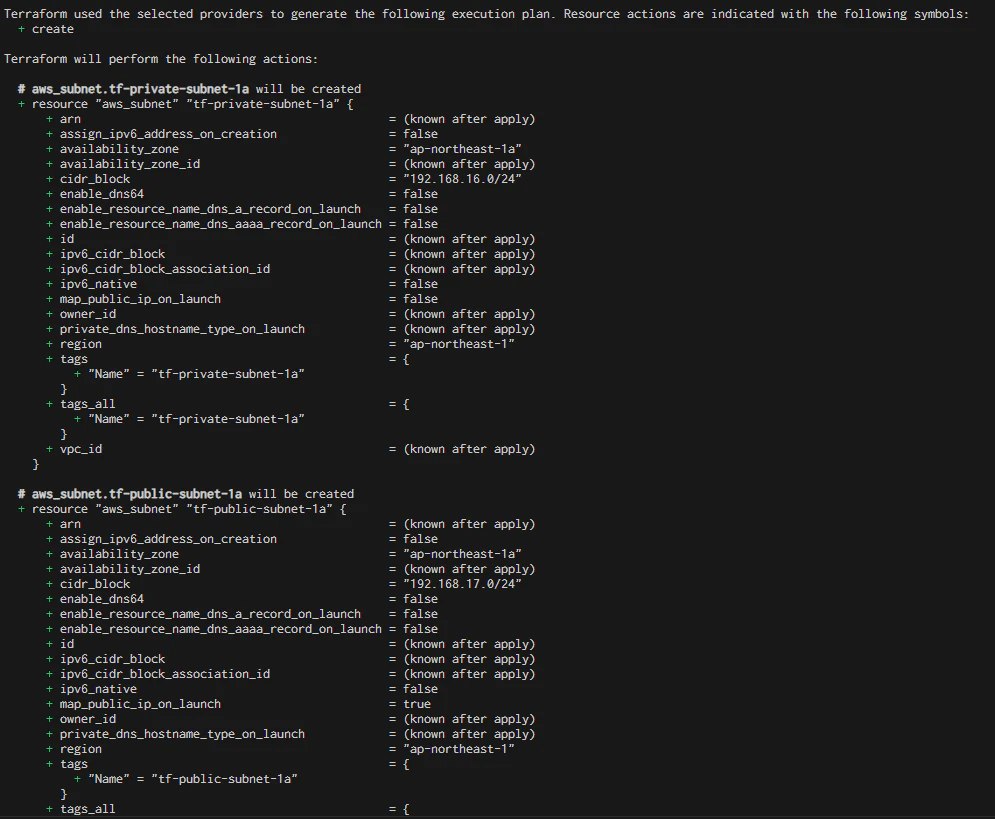Click the aws_subnet.tf-private-subnet-1a heading
The width and height of the screenshot is (995, 819).
tap(189, 89)
